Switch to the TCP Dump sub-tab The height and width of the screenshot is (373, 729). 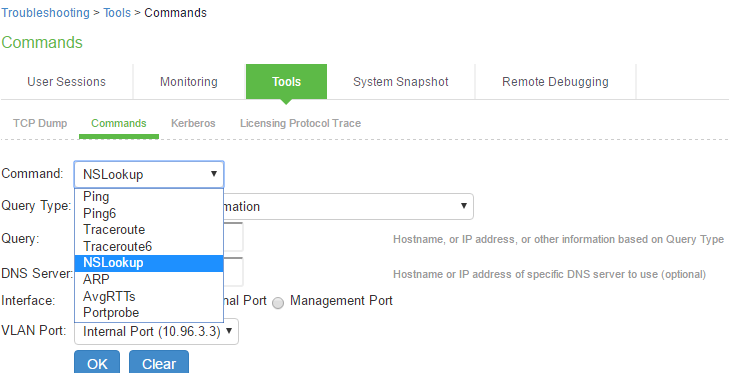[40, 123]
